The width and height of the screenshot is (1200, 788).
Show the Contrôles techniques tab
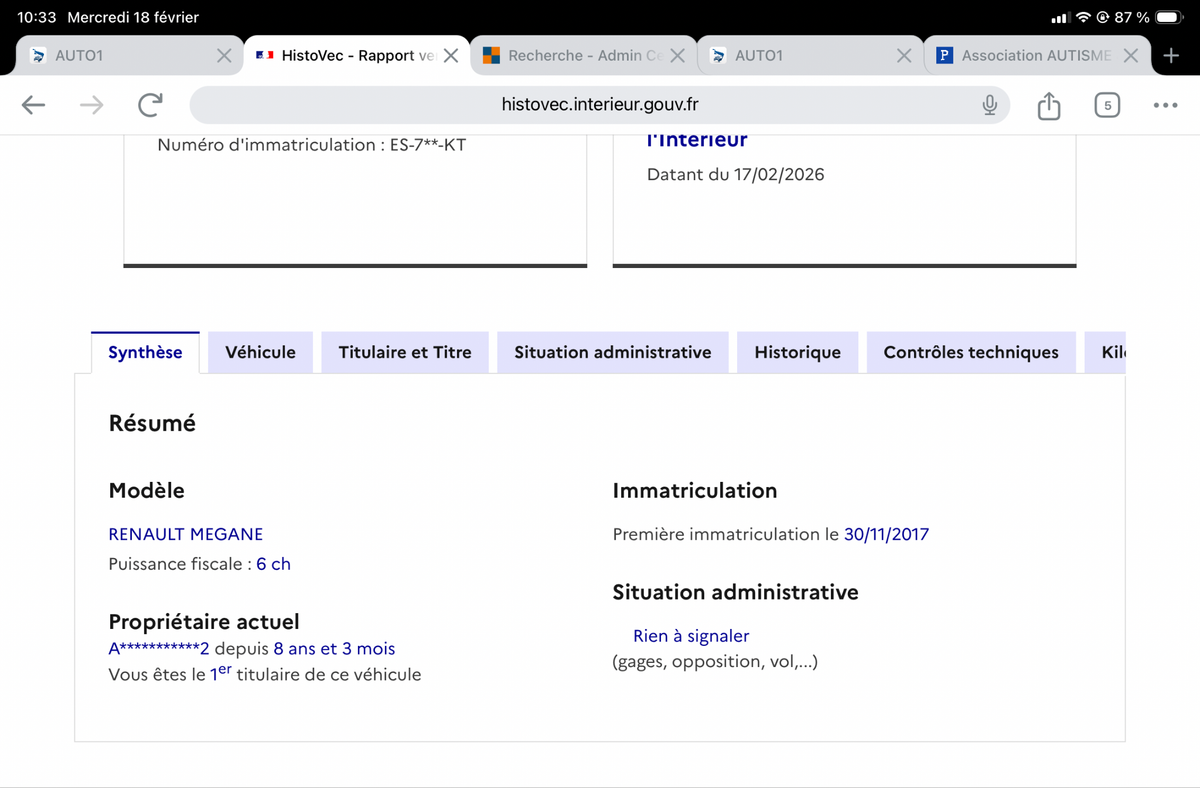[x=970, y=352]
